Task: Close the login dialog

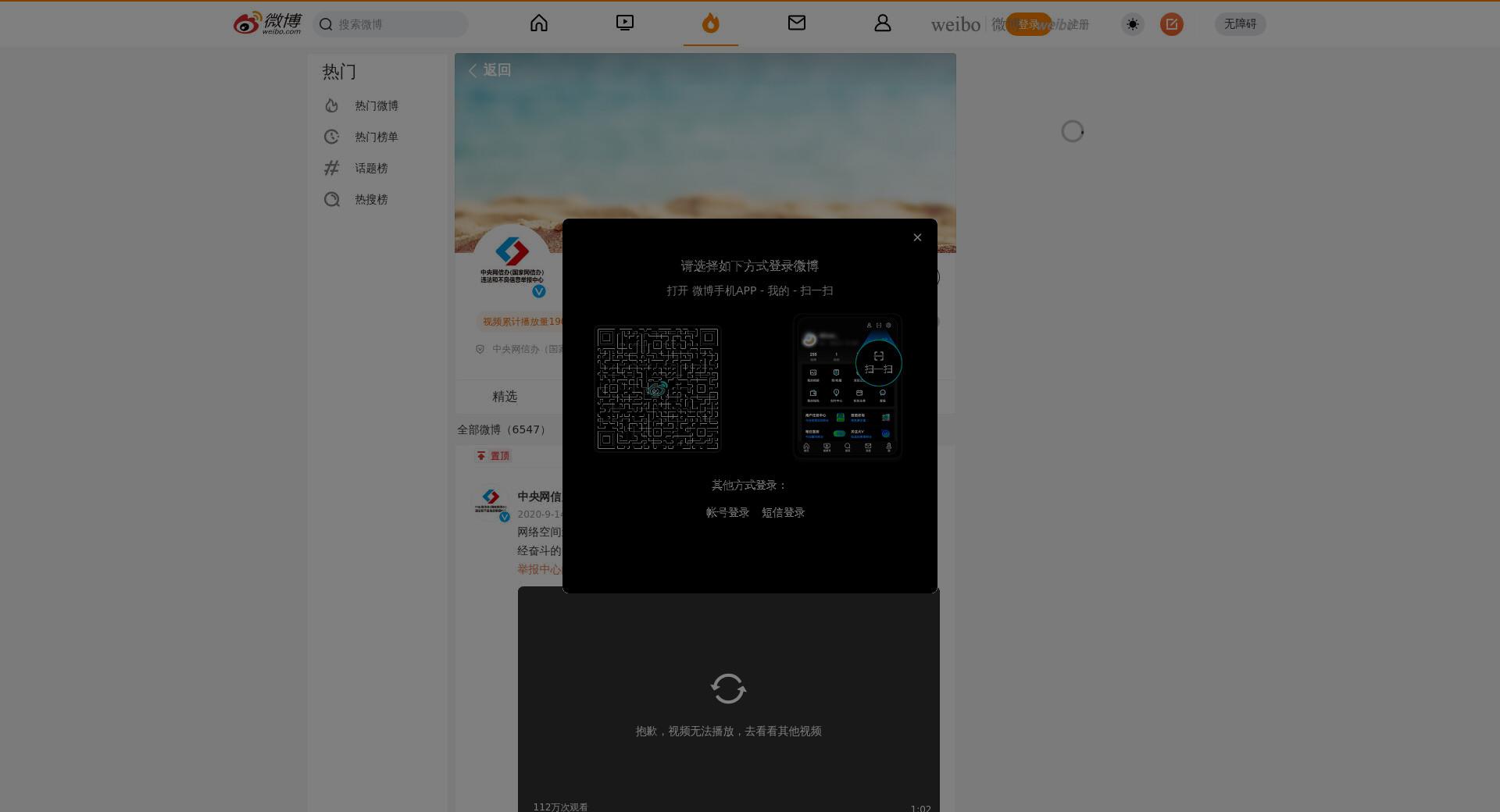Action: coord(917,237)
